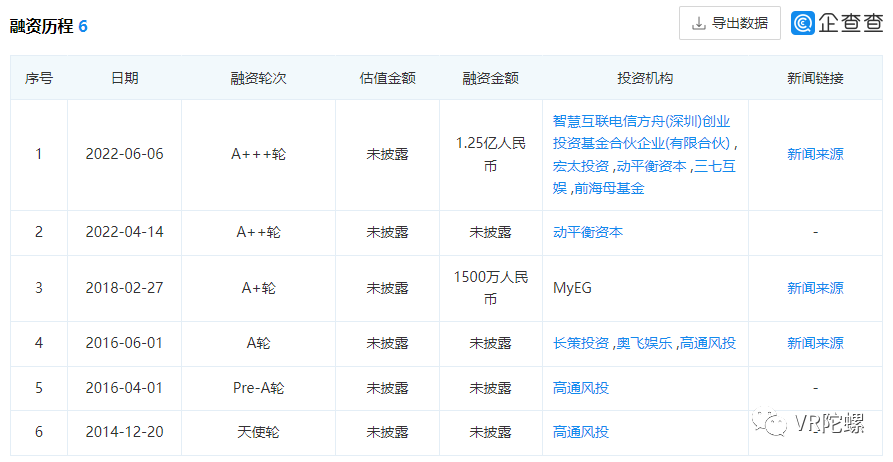893x462 pixels.
Task: Select the A++轮 round cell
Action: coord(259,232)
